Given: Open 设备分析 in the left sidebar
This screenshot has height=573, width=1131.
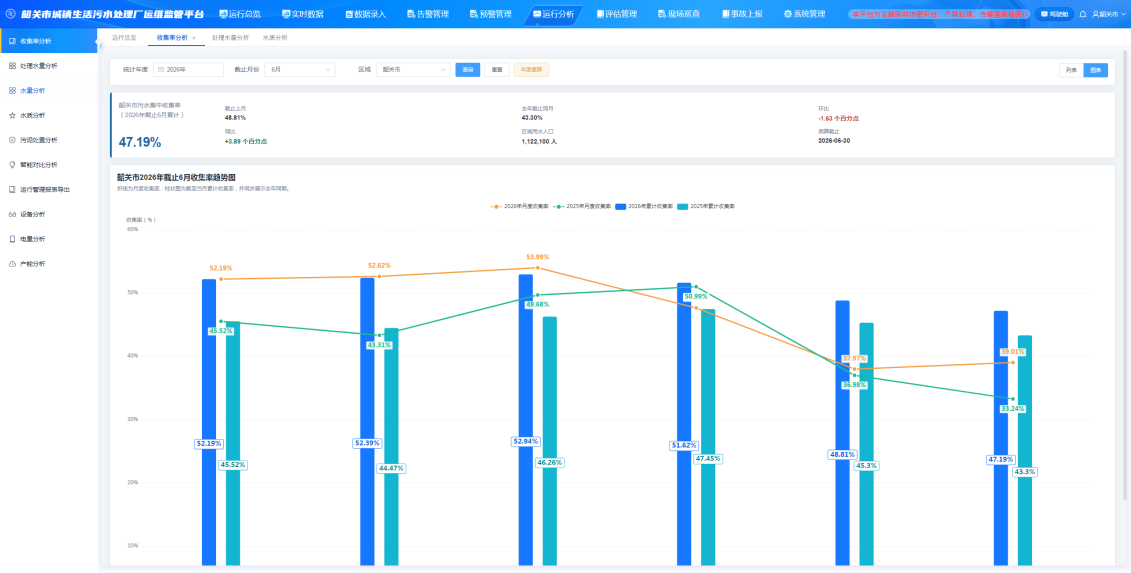Looking at the screenshot, I should (x=48, y=214).
